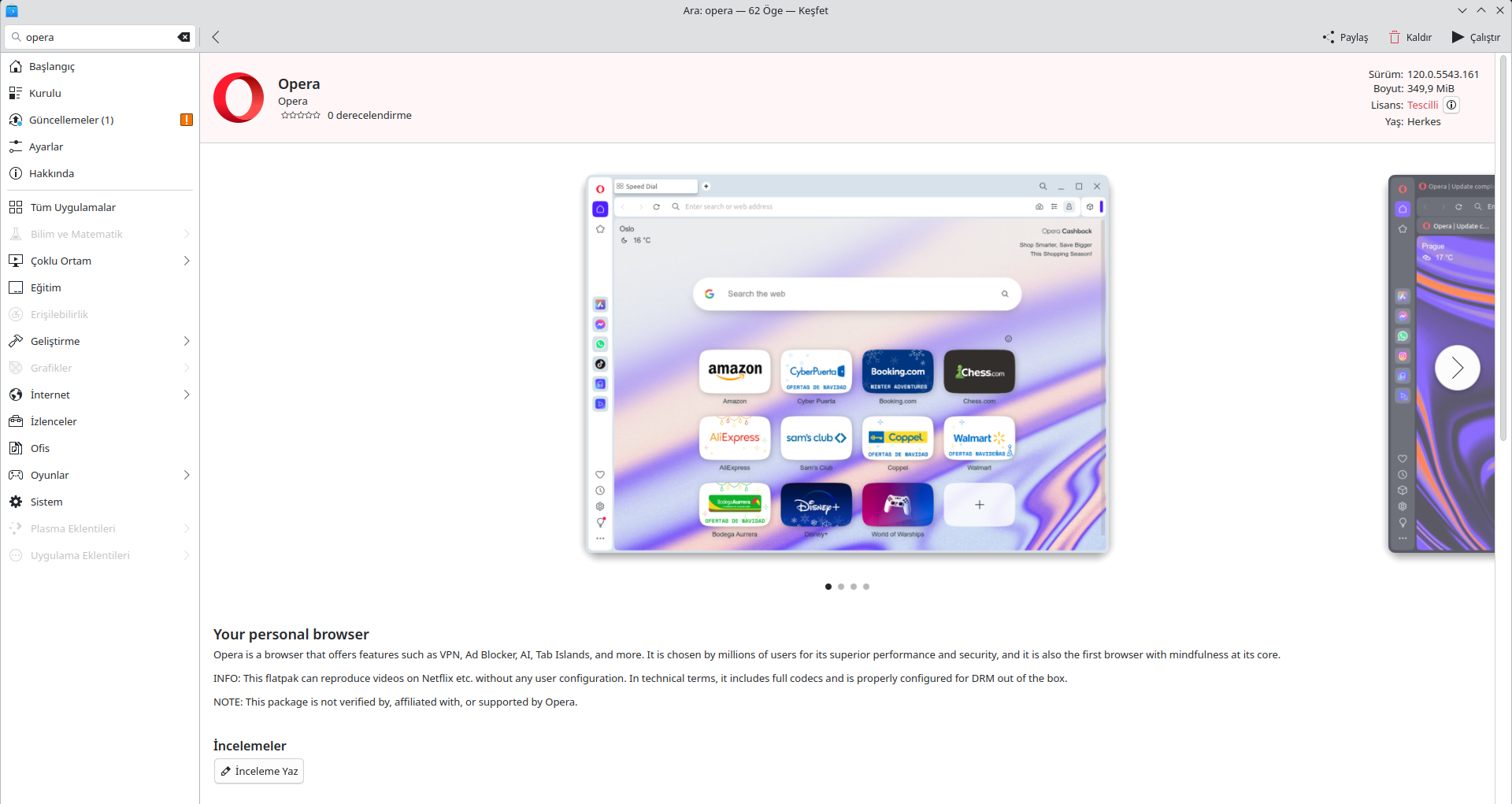1512x804 pixels.
Task: Open the Hakkında about page
Action: (x=100, y=173)
